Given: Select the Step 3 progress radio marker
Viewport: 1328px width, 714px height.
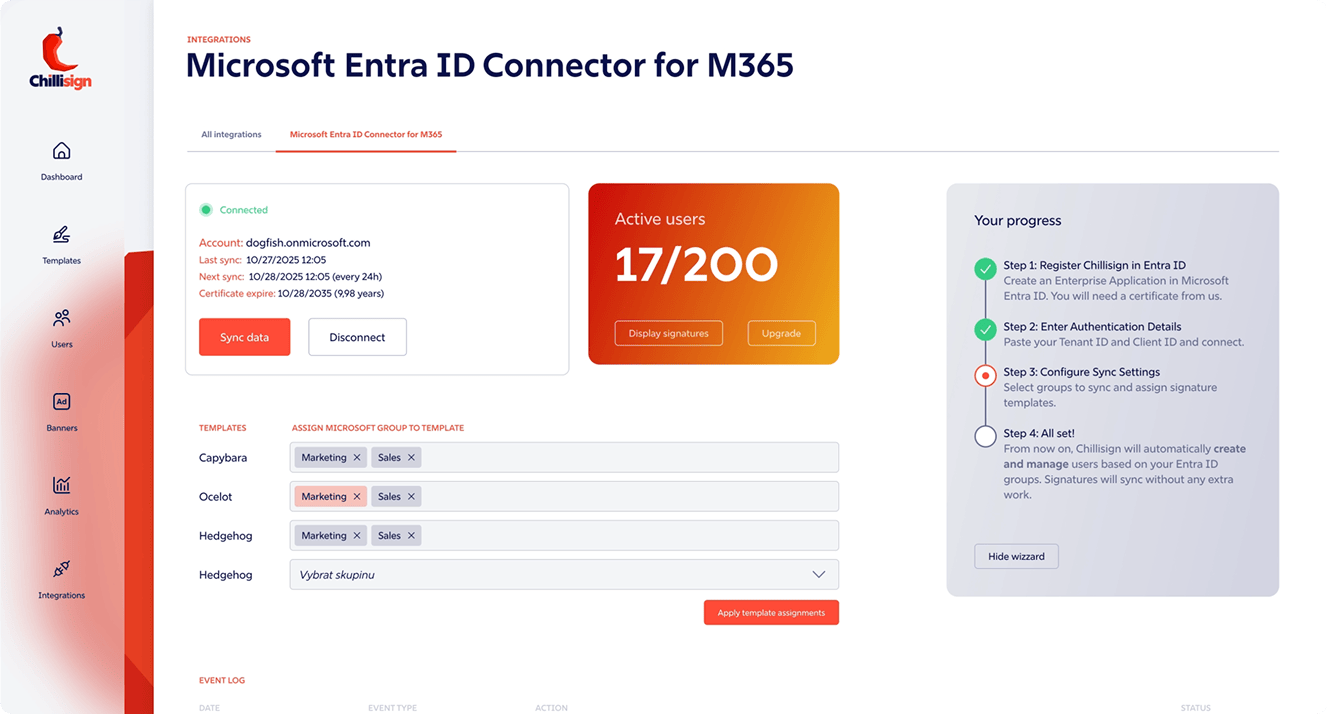Looking at the screenshot, I should 986,376.
